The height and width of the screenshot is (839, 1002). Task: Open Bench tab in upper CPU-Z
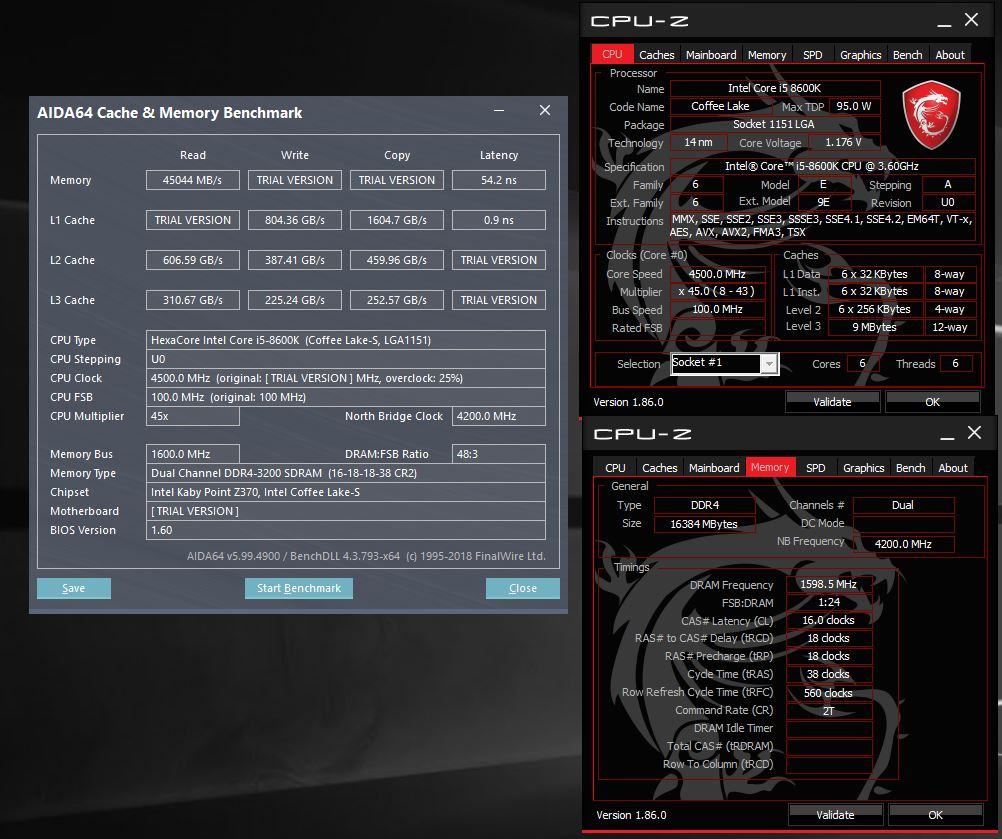tap(907, 55)
